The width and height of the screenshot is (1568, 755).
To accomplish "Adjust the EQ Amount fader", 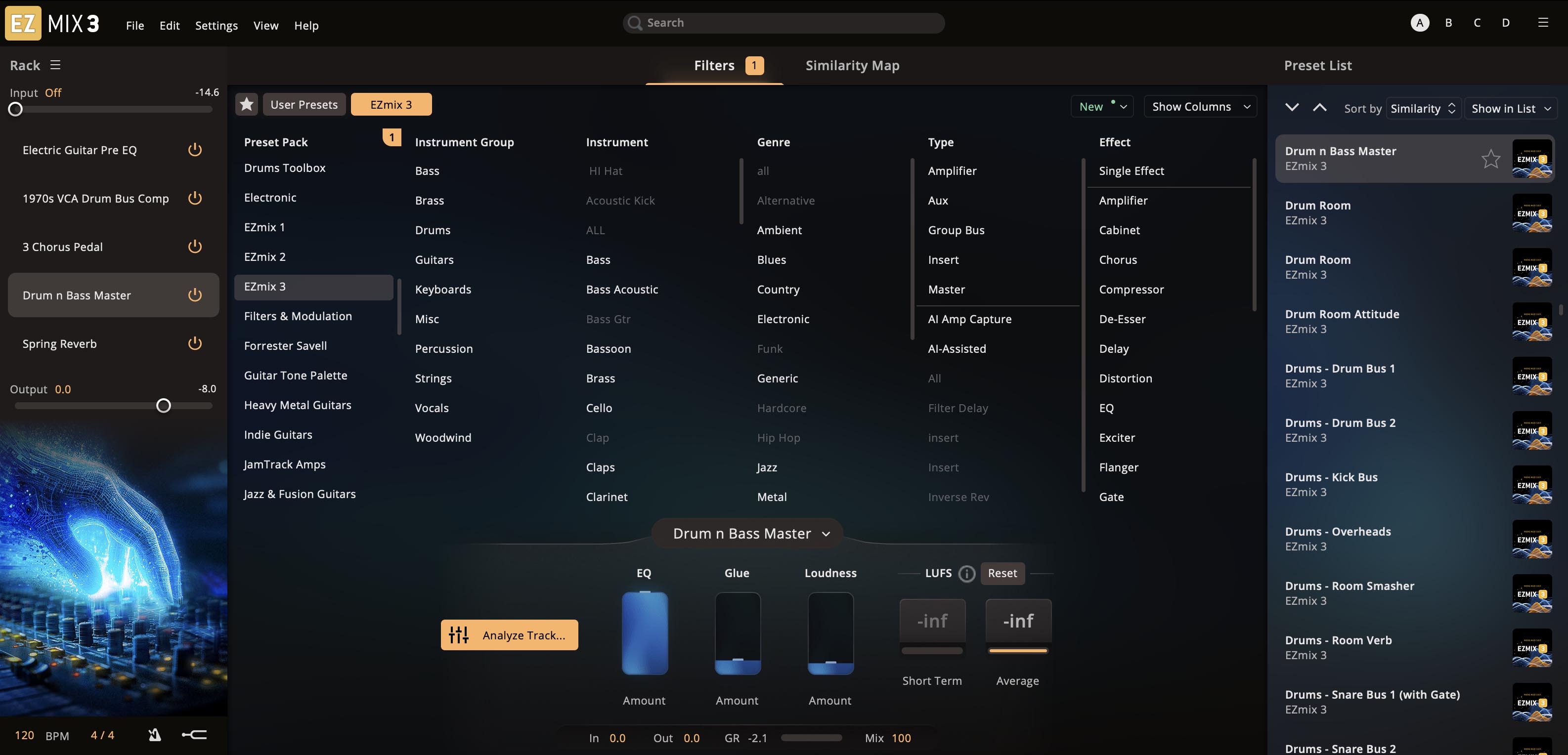I will [x=645, y=633].
